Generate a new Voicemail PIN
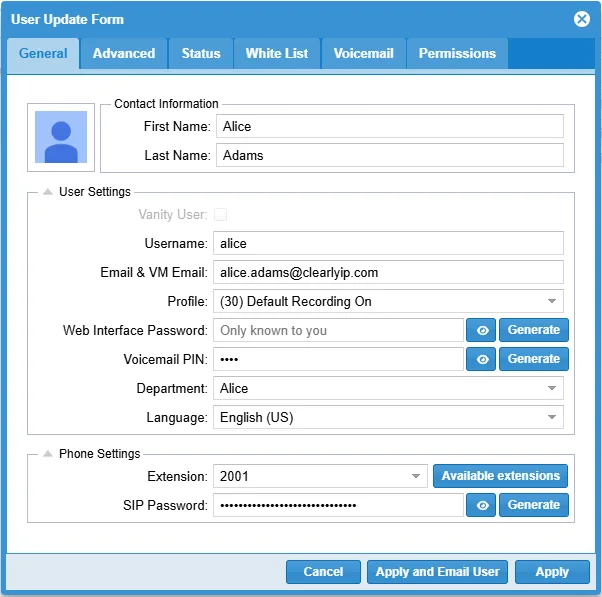This screenshot has width=602, height=597. pyautogui.click(x=534, y=359)
